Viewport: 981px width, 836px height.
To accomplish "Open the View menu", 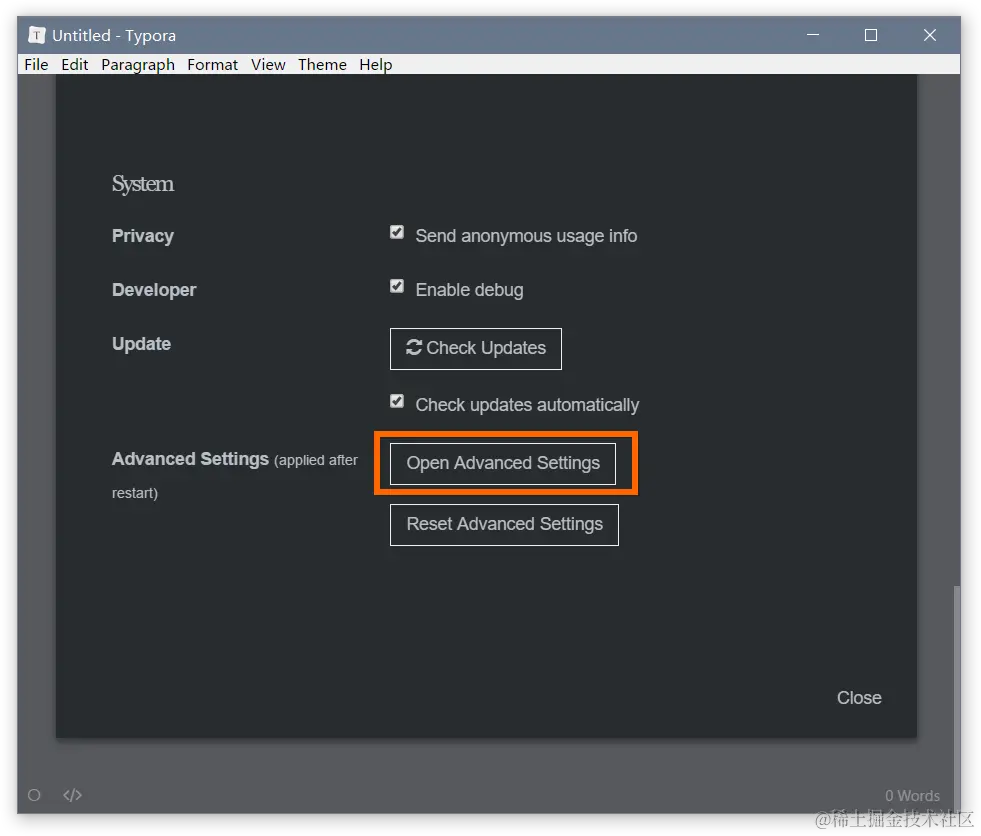I will 268,64.
